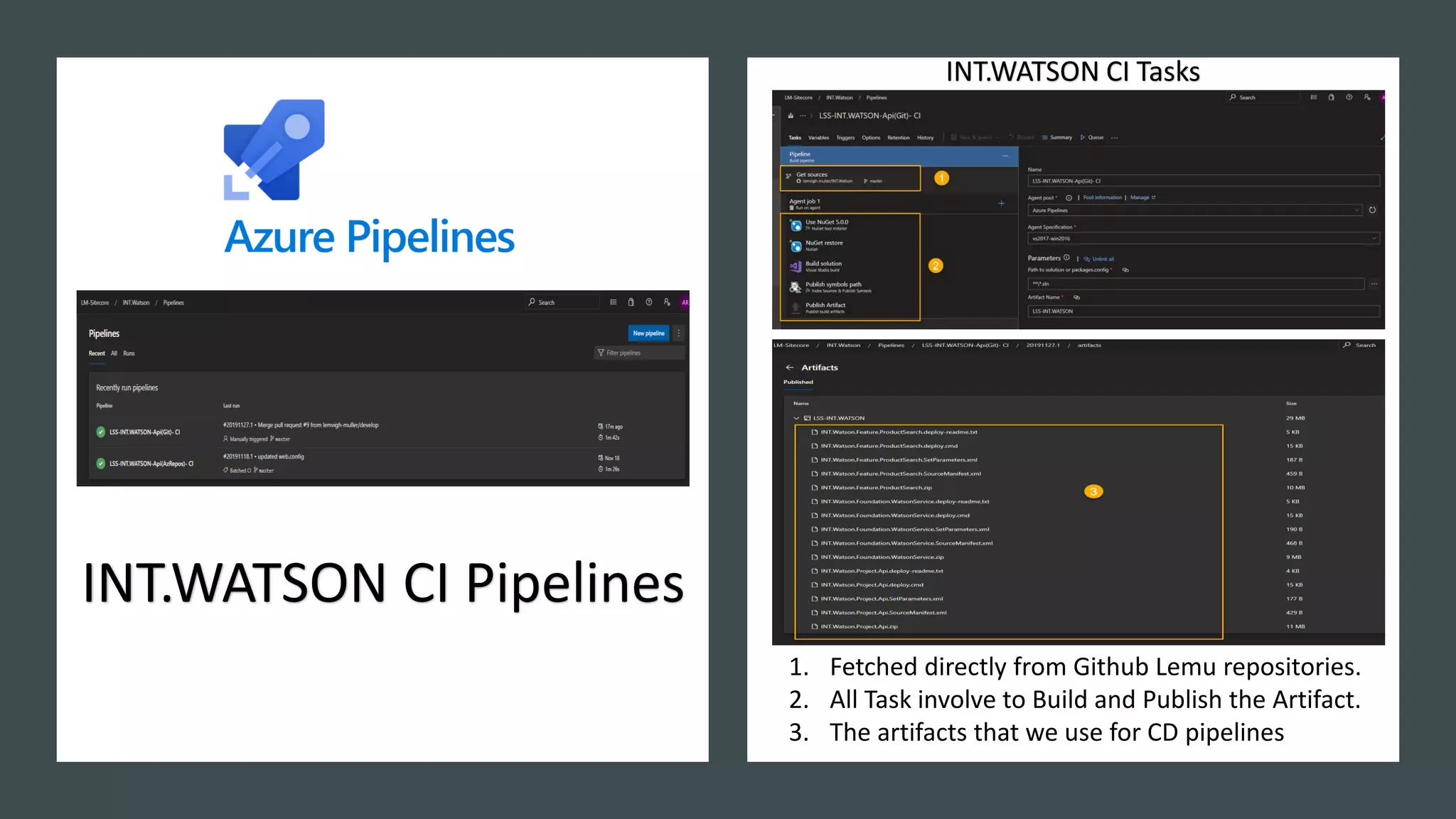Open the Options tab
The image size is (1456, 819).
(871, 138)
